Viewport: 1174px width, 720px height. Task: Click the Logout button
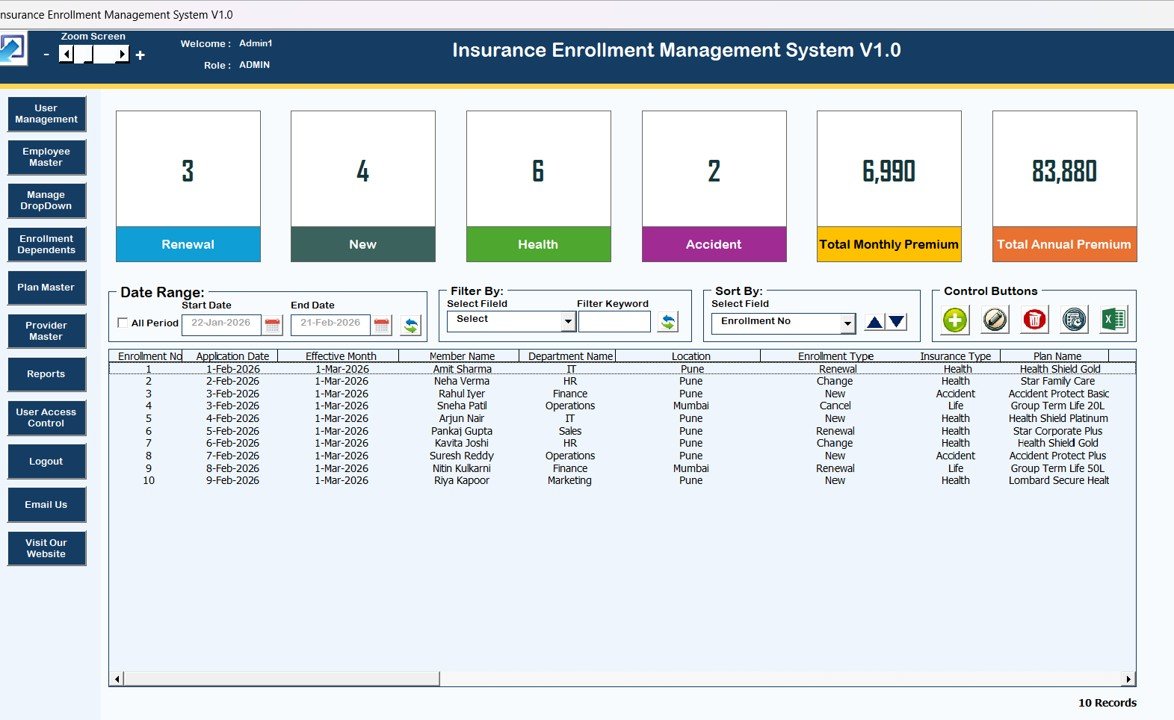pos(46,462)
